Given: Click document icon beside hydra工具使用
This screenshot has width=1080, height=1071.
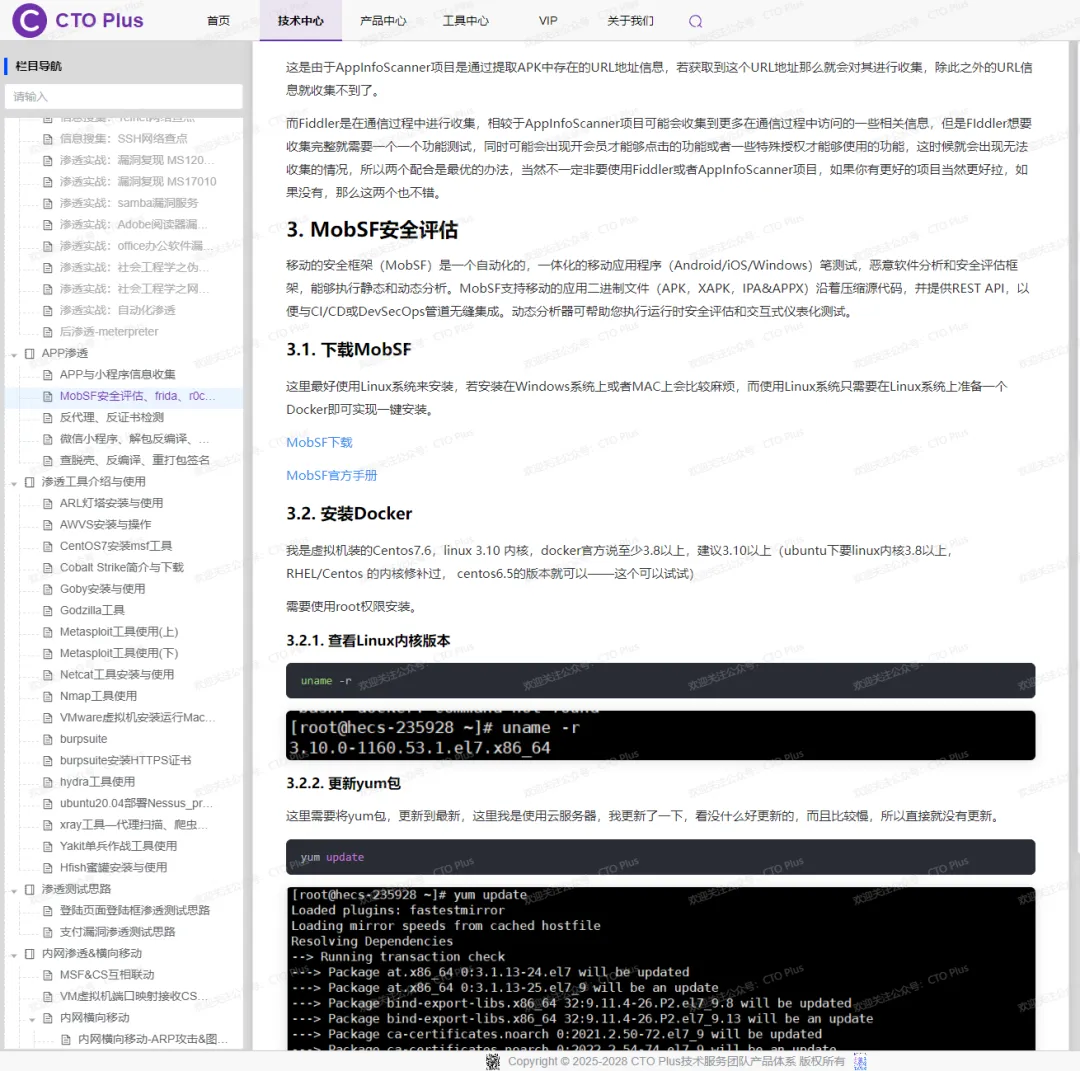Looking at the screenshot, I should (48, 782).
